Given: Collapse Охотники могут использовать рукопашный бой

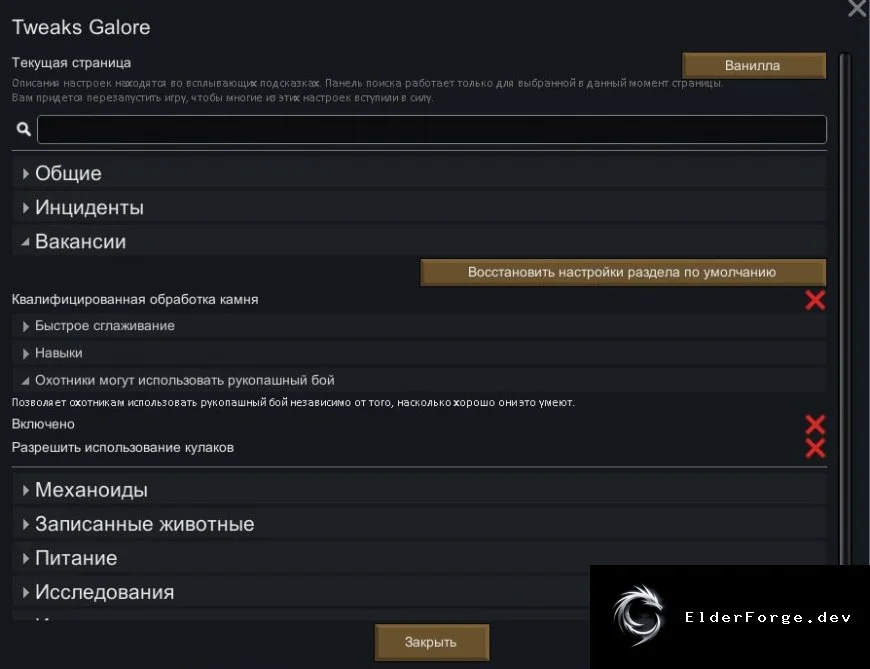Looking at the screenshot, I should 419,381.
